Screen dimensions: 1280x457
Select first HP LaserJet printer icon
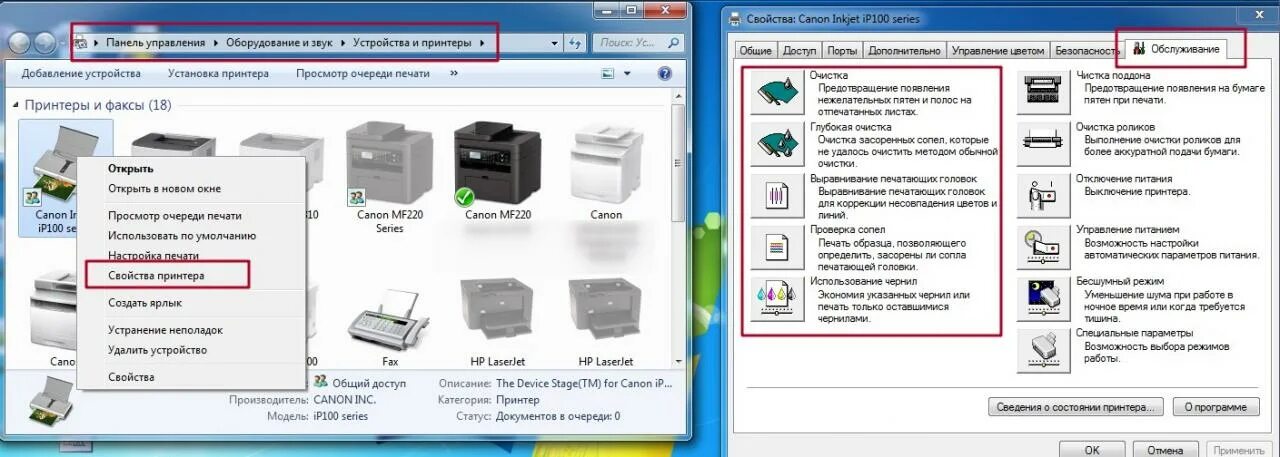click(x=498, y=313)
